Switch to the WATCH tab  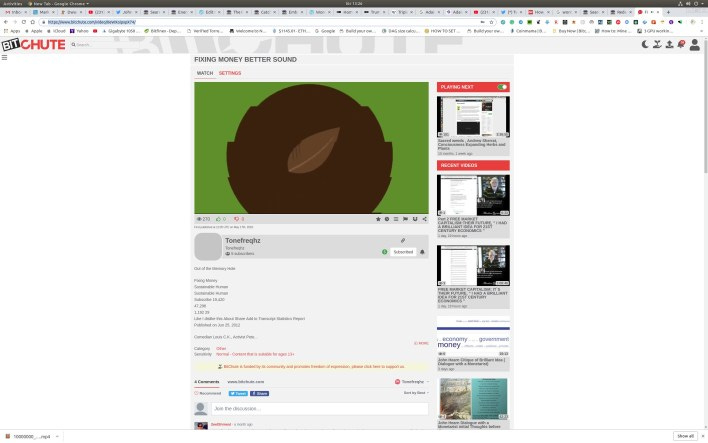coord(205,73)
